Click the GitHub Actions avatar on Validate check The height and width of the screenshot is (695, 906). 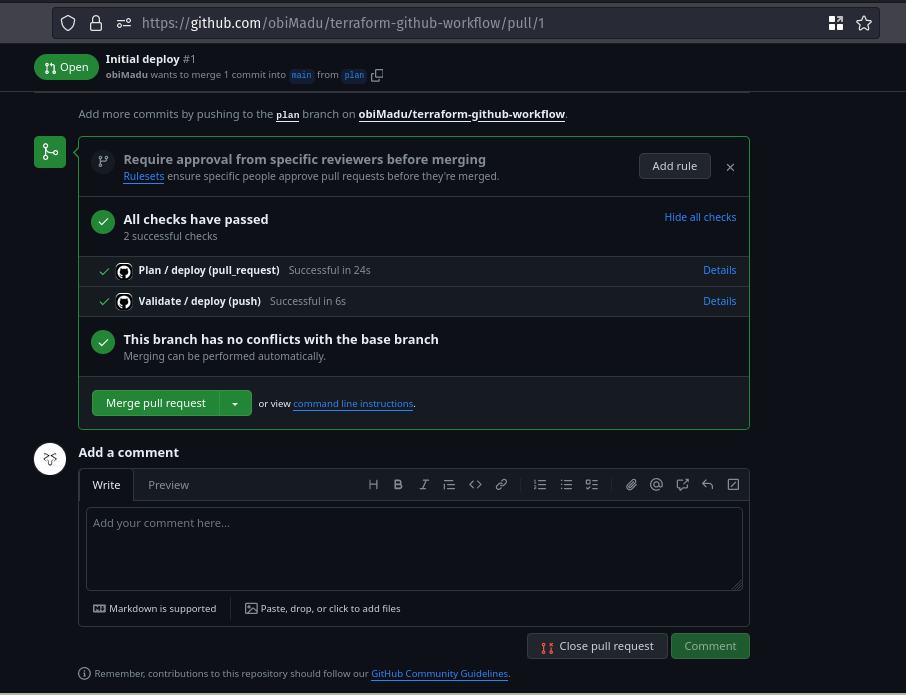tap(124, 302)
